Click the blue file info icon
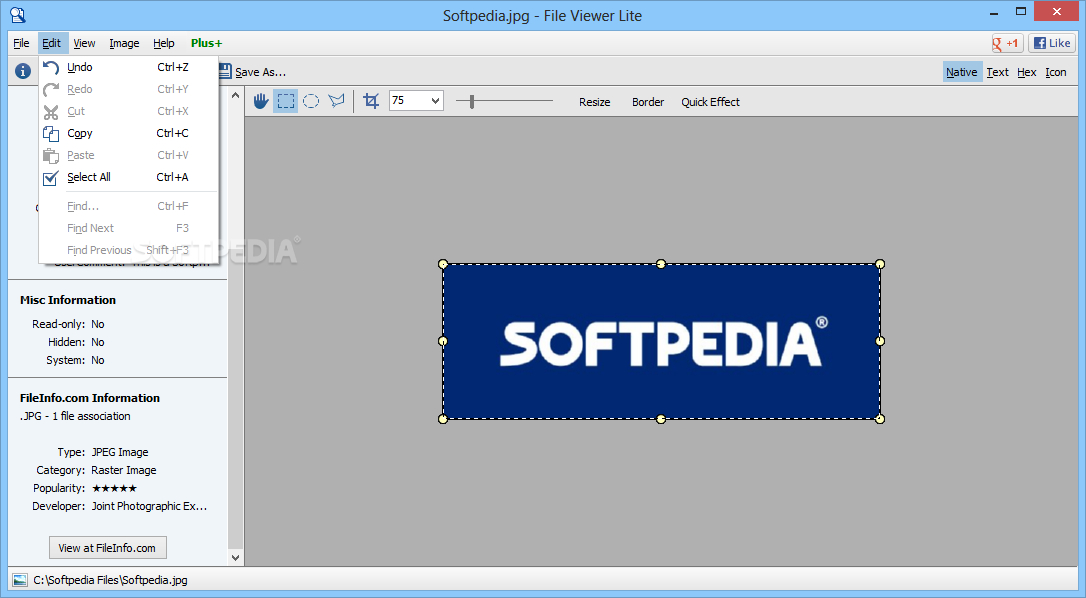The height and width of the screenshot is (598, 1086). (23, 71)
